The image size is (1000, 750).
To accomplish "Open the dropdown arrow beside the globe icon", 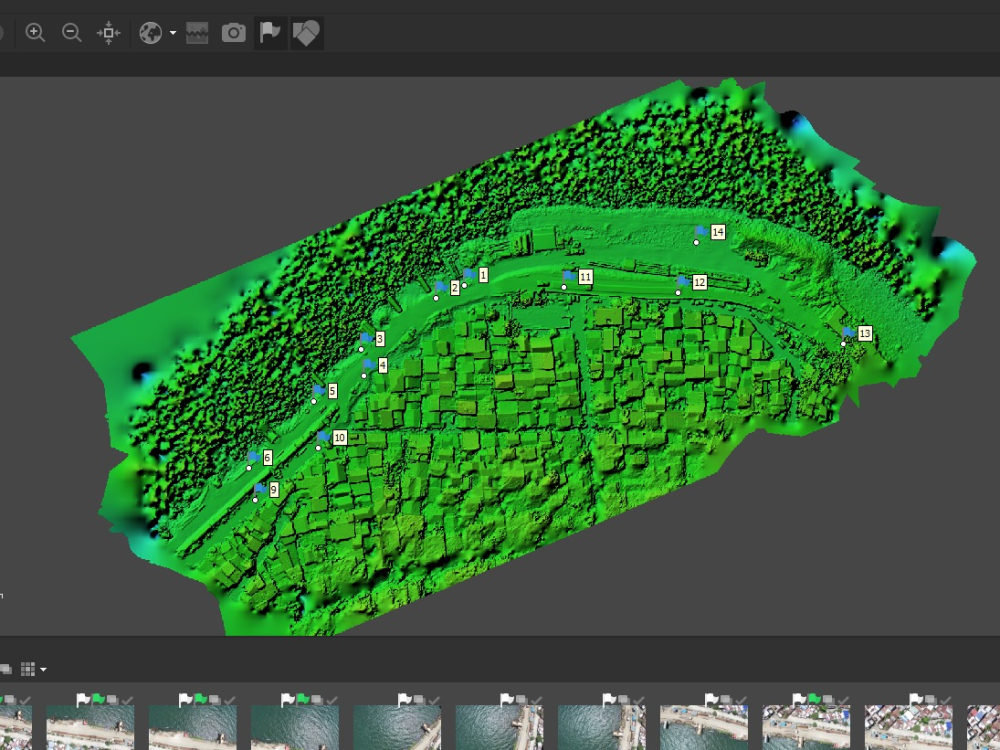I will coord(172,31).
